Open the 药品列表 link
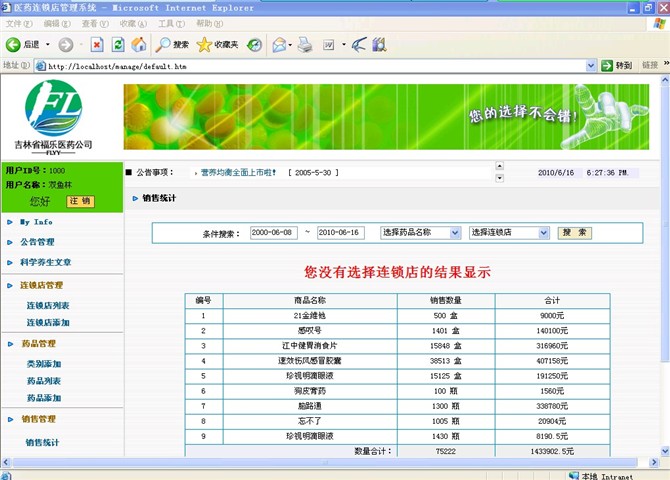The image size is (670, 480). point(44,381)
